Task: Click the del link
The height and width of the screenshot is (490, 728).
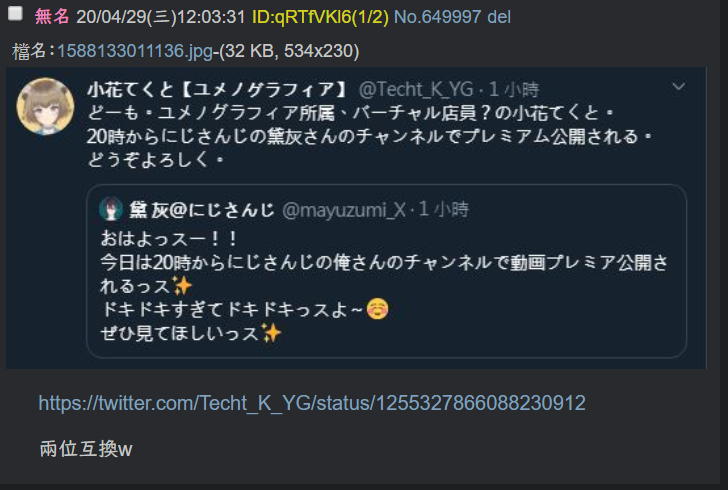Action: pyautogui.click(x=499, y=17)
